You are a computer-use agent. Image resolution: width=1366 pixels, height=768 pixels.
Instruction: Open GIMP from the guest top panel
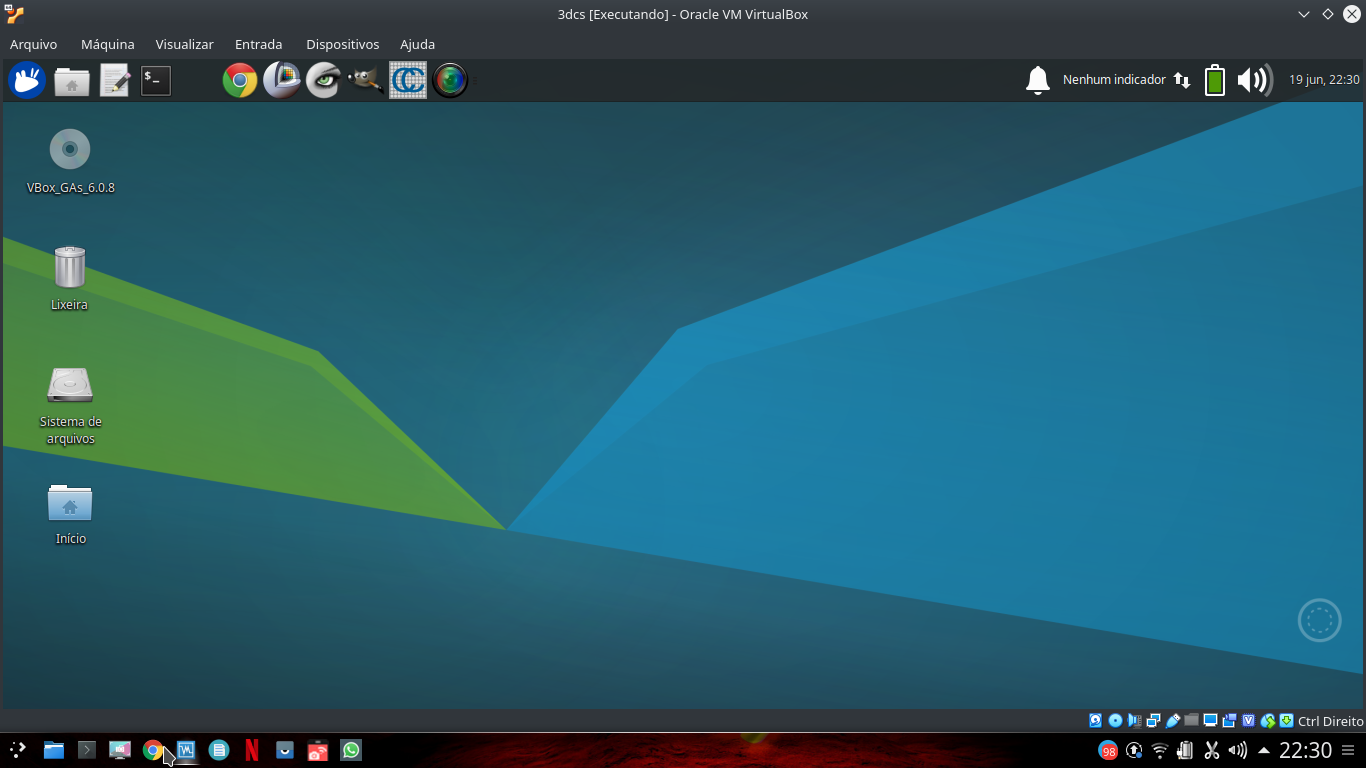366,80
